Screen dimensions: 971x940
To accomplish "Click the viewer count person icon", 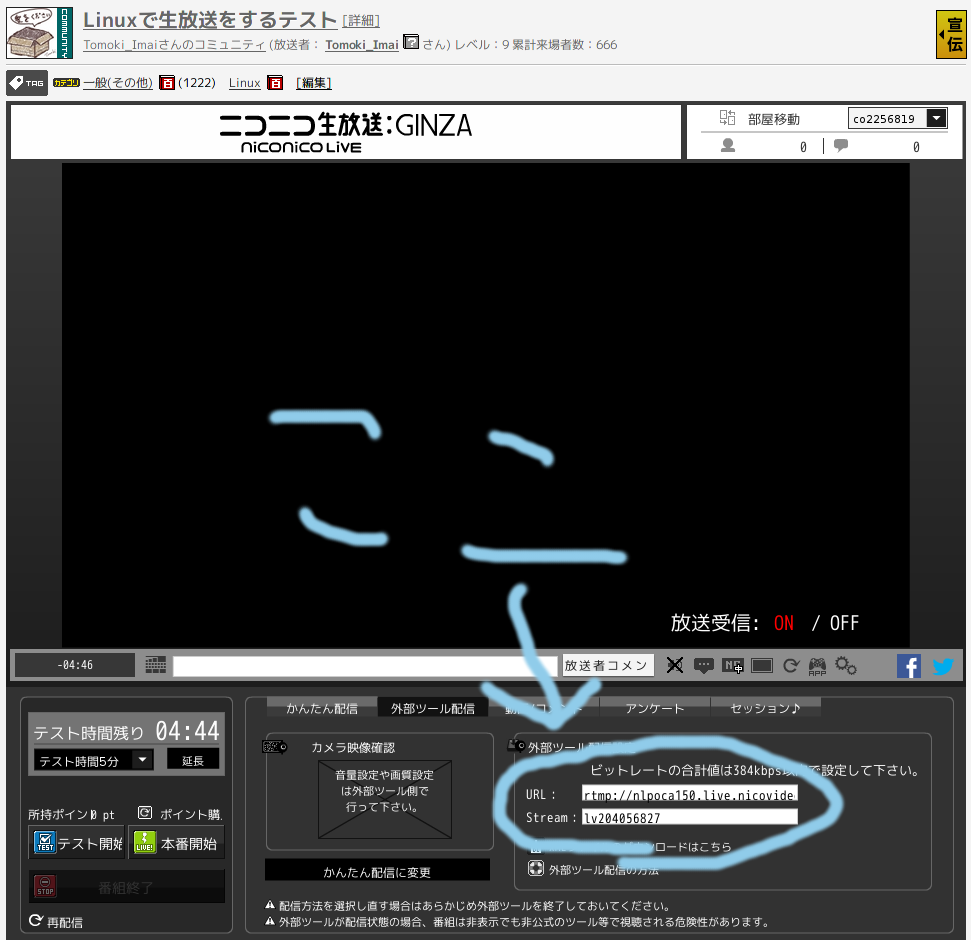I will click(x=728, y=146).
